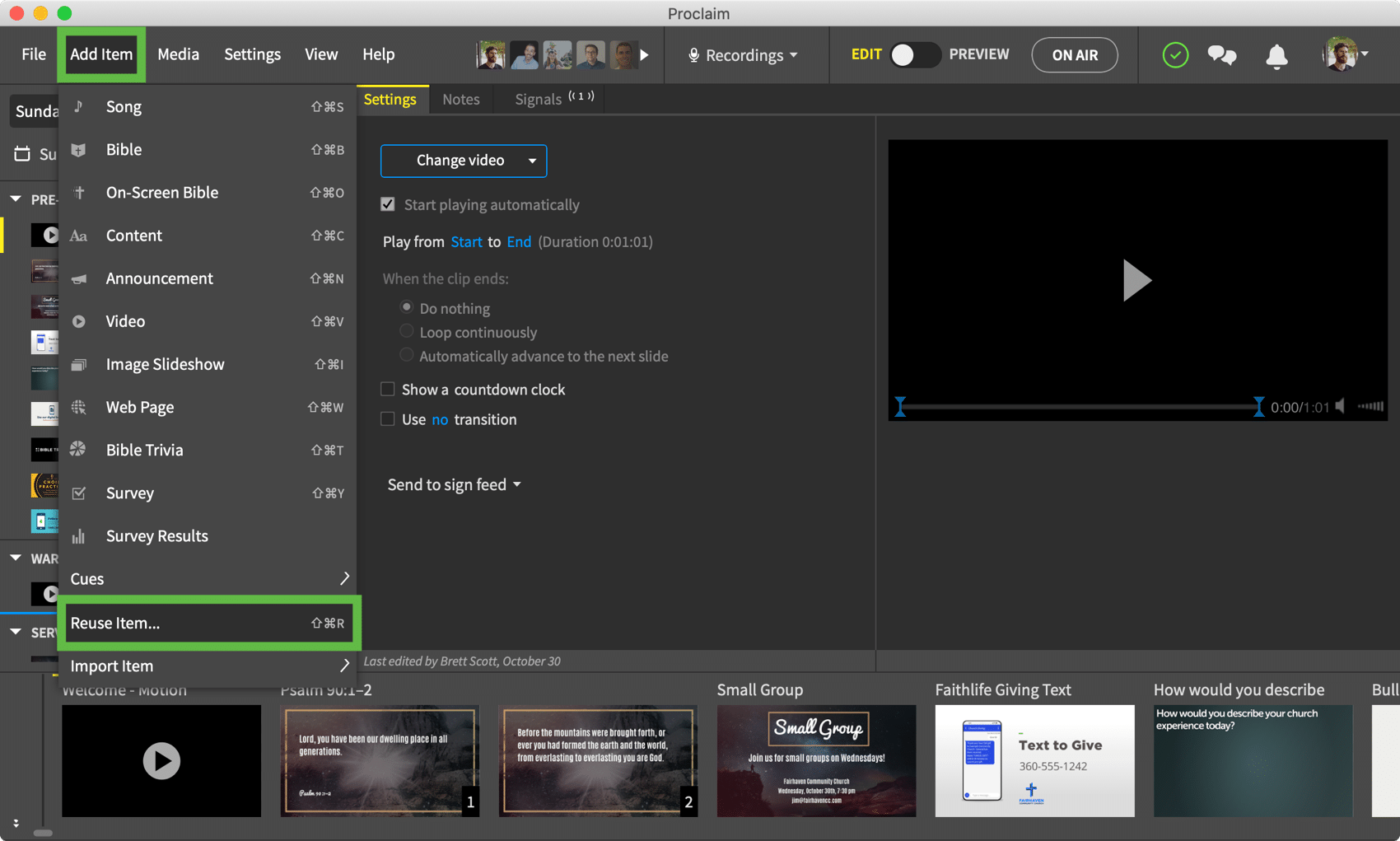Click the Survey checkbox icon
This screenshot has width=1400, height=841.
click(x=78, y=493)
